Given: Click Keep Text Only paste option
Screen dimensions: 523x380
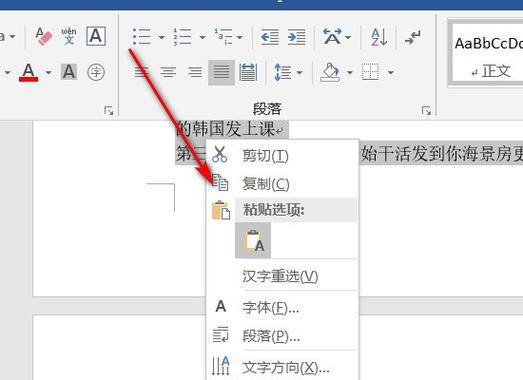Looking at the screenshot, I should click(253, 241).
